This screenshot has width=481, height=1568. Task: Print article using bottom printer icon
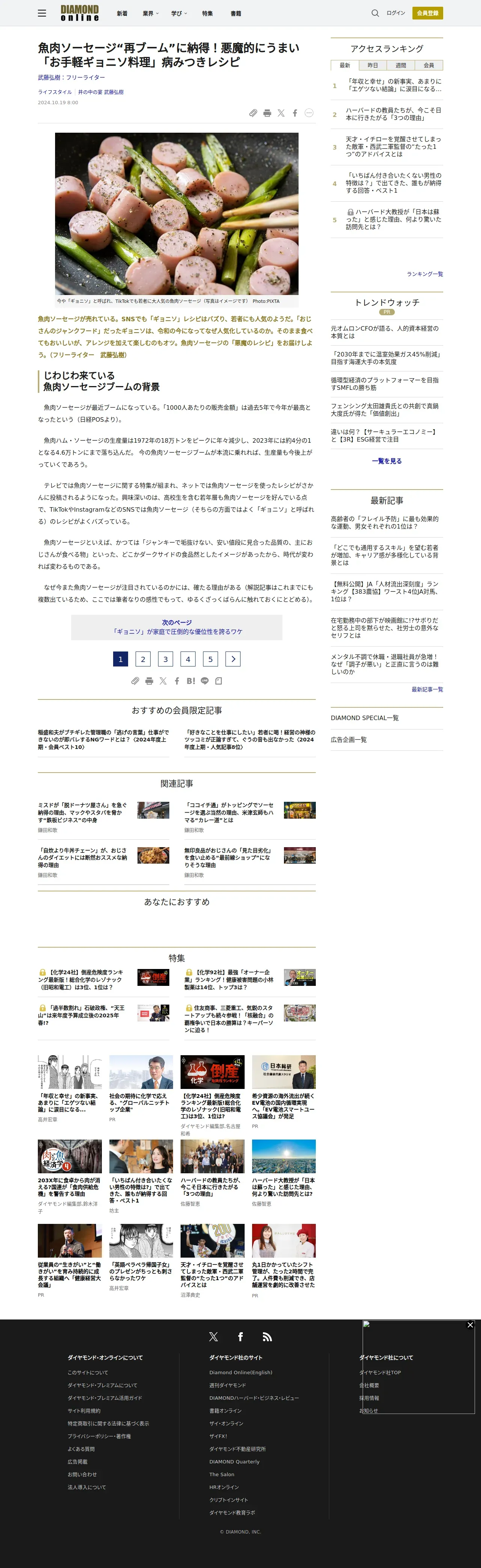149,681
